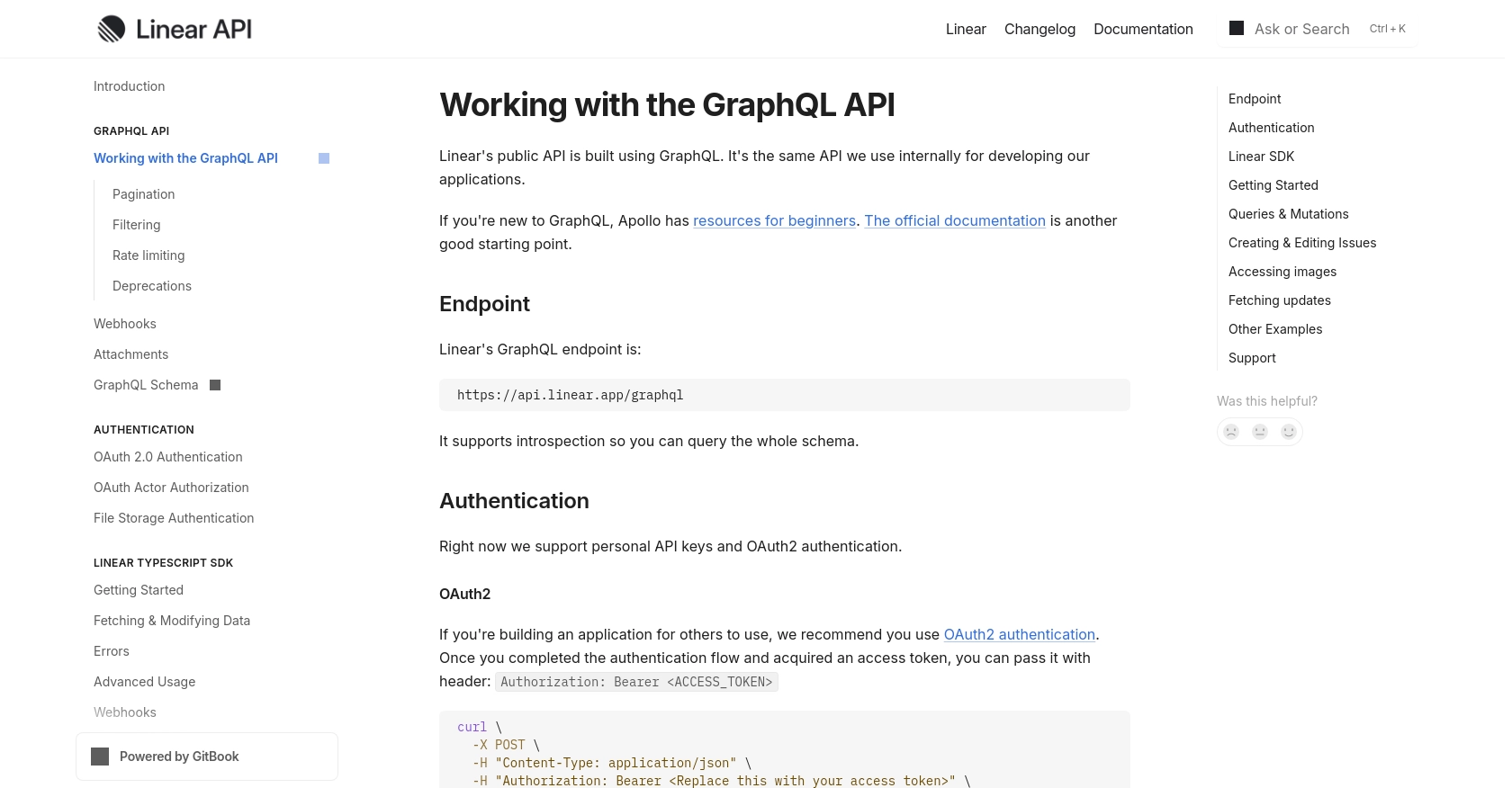1512x788 pixels.
Task: Click the Authorization: Bearer <ACCESS_TOKEN> inline code
Action: (x=636, y=682)
